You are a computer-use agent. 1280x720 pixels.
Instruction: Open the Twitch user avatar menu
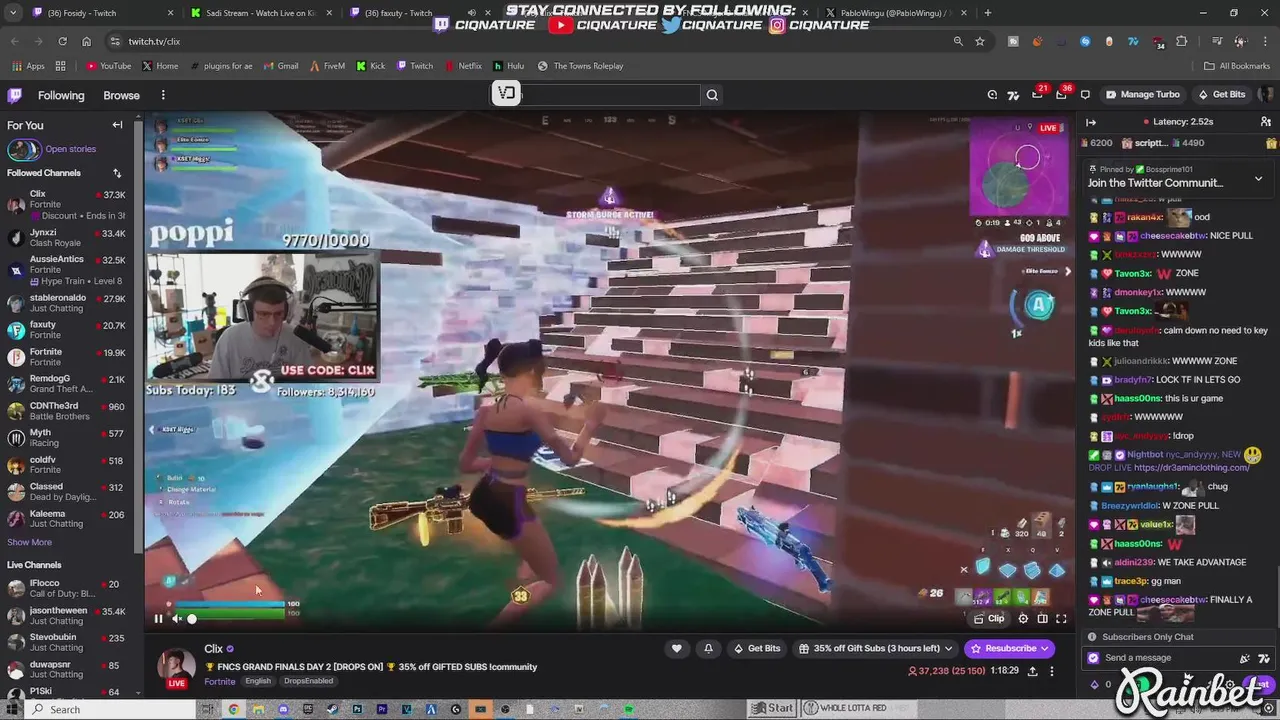point(1265,95)
